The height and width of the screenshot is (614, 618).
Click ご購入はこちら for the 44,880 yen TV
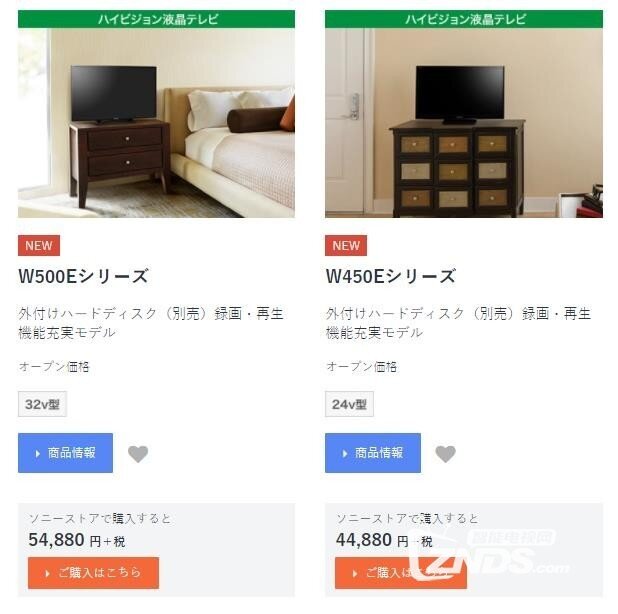[401, 573]
